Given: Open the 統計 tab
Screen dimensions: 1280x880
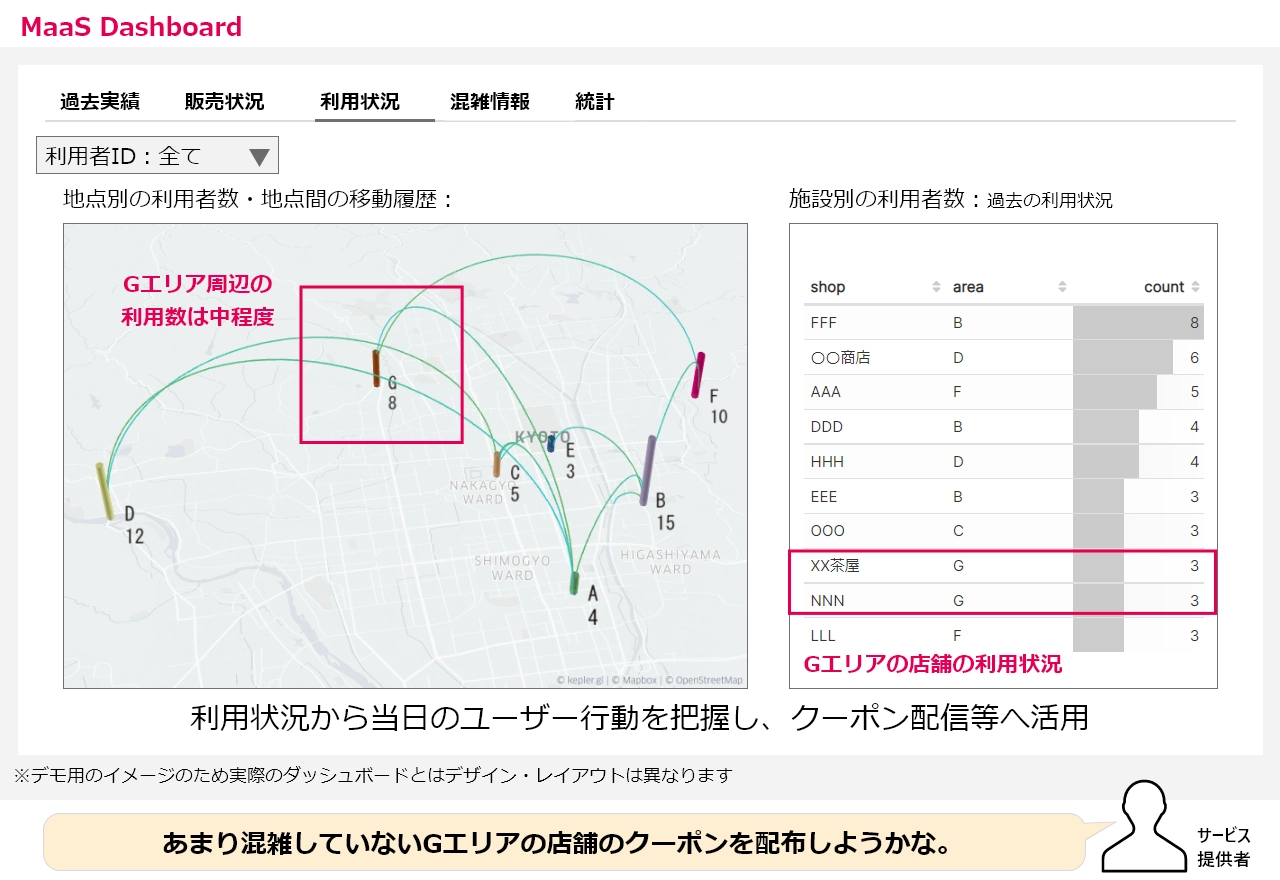Looking at the screenshot, I should [x=595, y=102].
